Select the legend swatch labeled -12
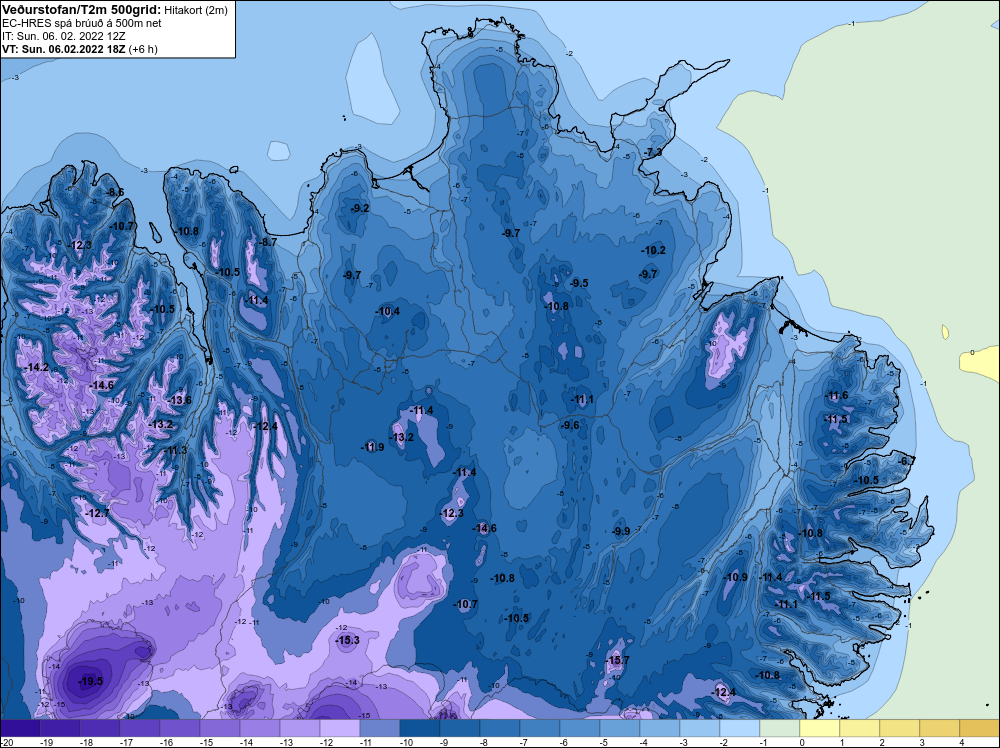Viewport: 1000px width, 748px height. (340, 728)
